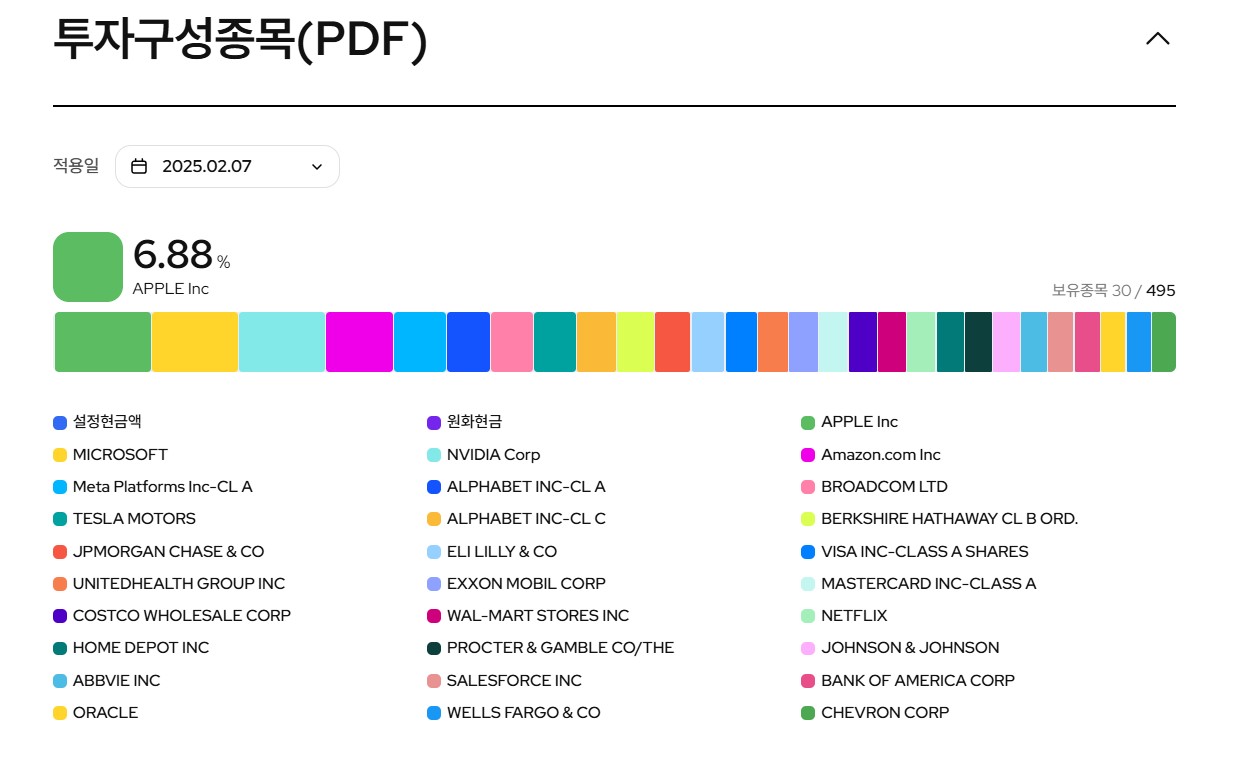Click the 6.88 % percentage value

(x=181, y=256)
